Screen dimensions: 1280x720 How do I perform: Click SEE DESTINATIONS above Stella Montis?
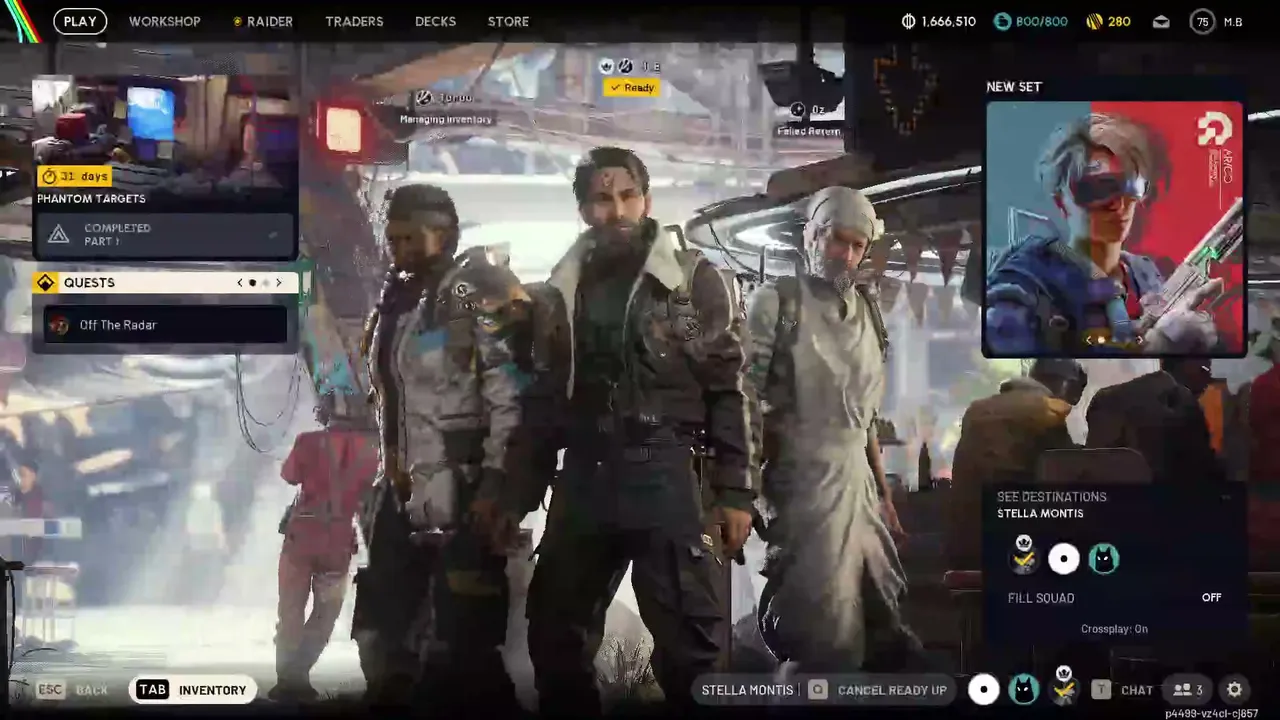point(1051,497)
